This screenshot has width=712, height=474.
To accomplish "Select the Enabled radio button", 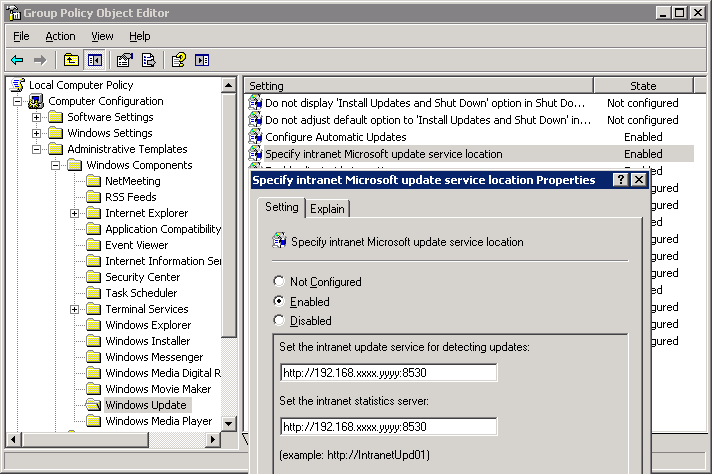I will click(x=279, y=301).
